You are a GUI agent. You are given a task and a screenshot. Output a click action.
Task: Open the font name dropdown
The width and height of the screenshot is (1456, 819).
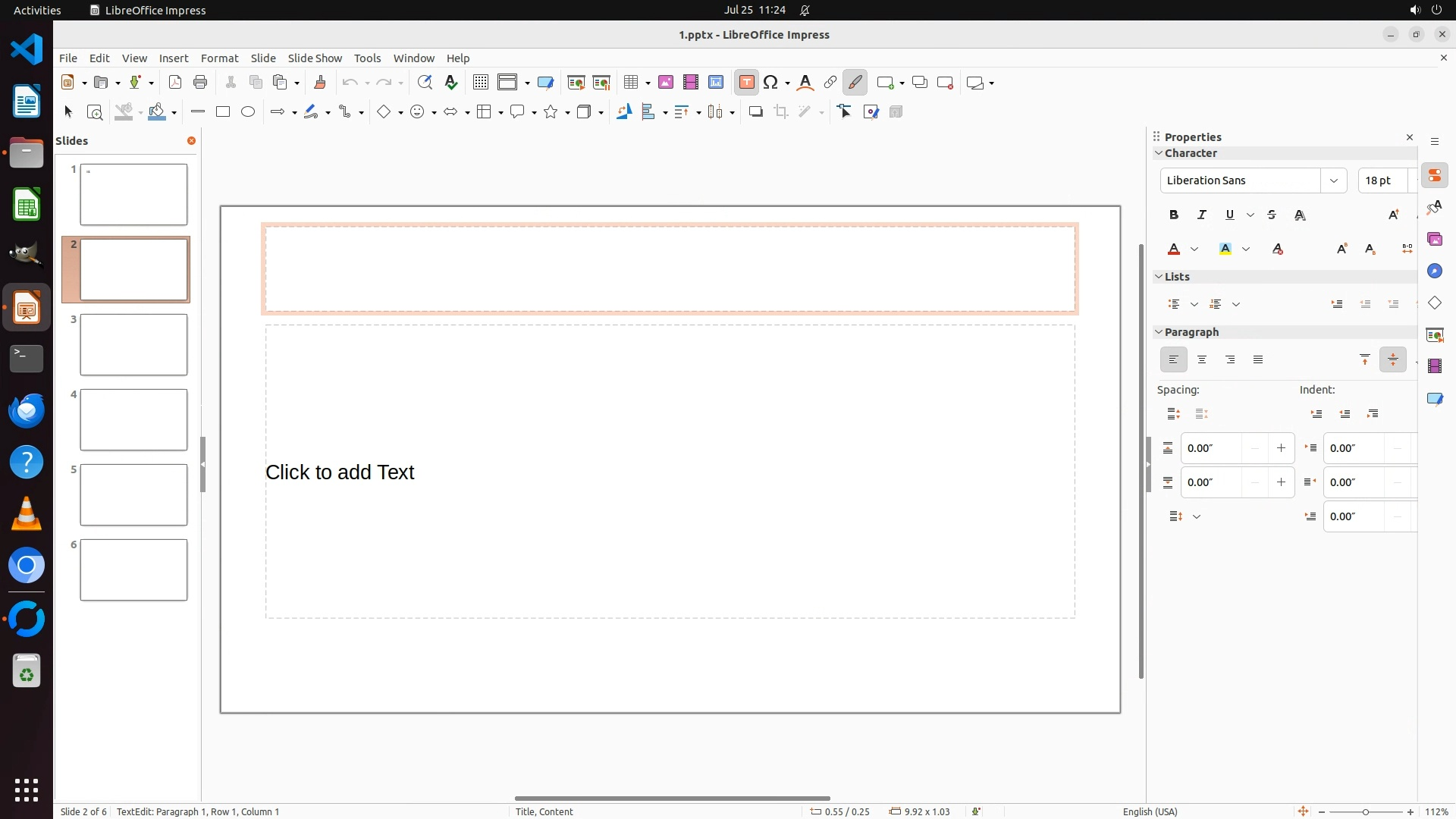pos(1334,180)
